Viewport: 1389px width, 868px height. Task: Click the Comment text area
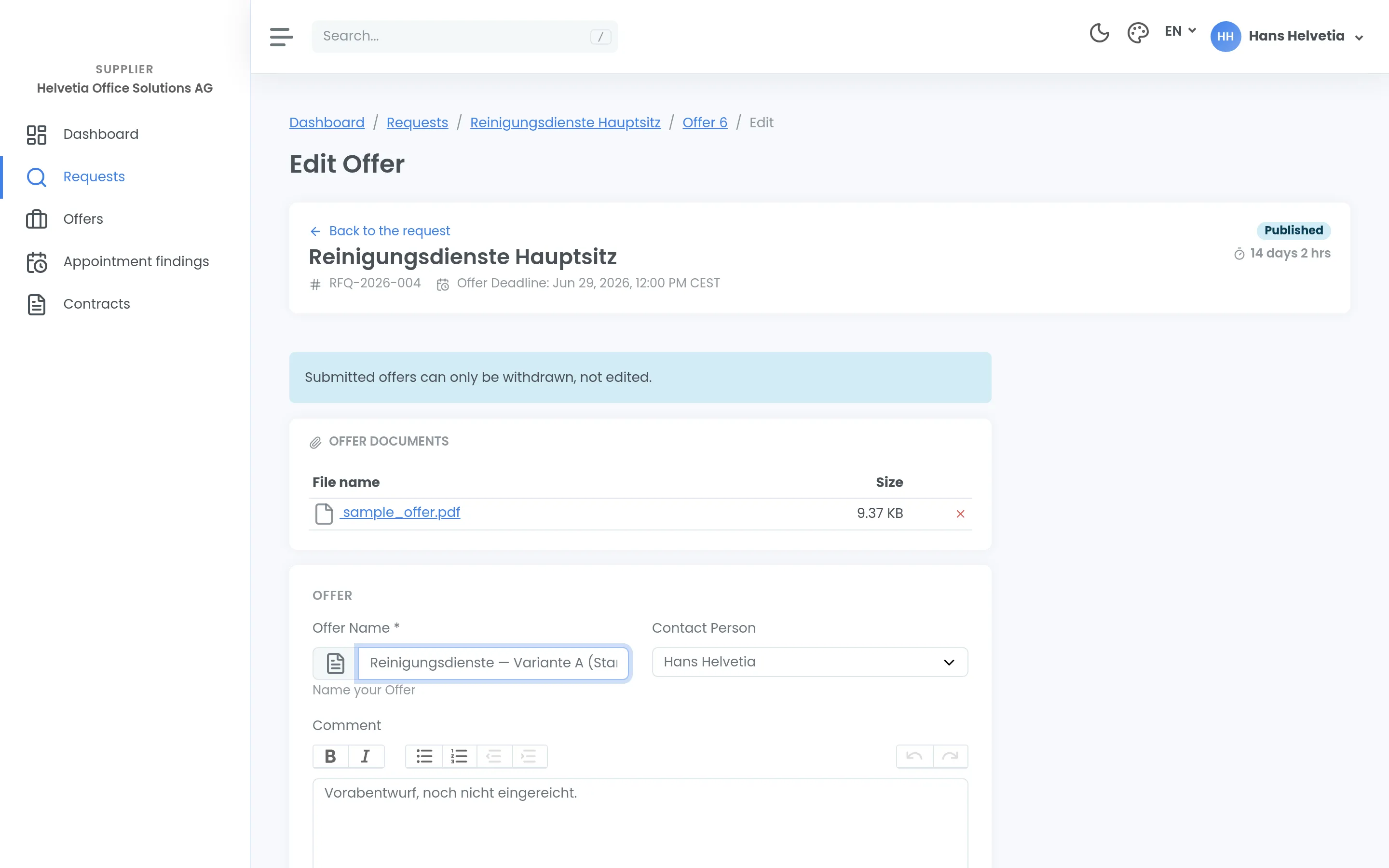point(640,823)
